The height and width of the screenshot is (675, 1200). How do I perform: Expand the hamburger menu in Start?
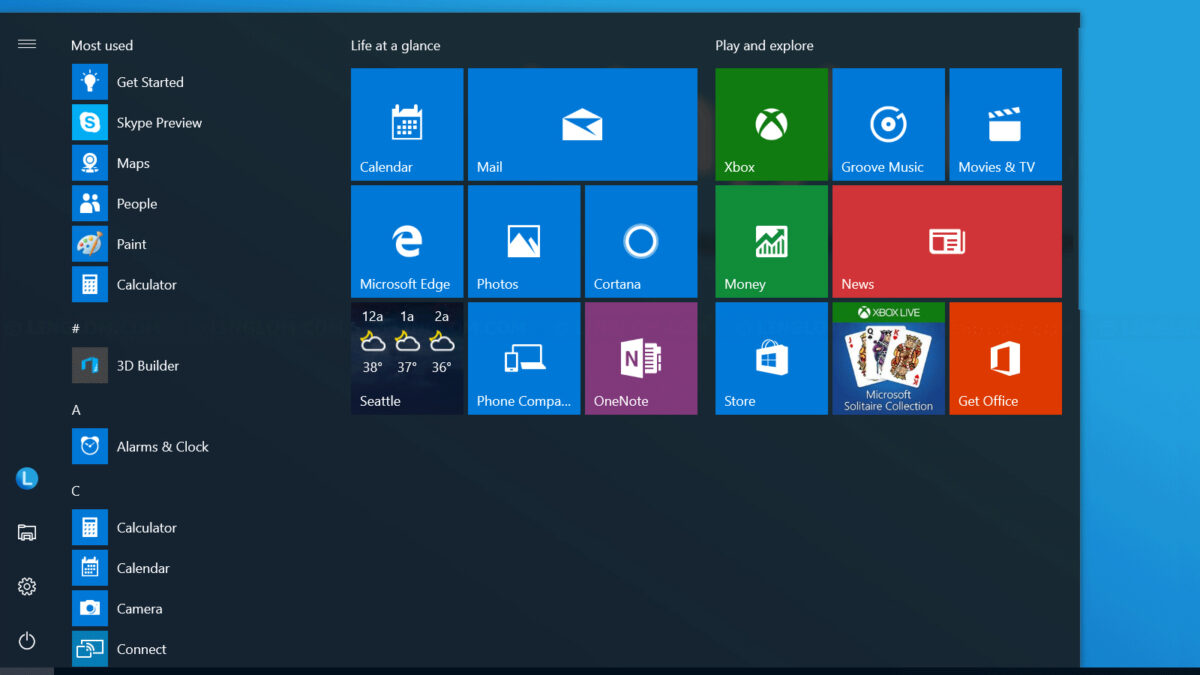pyautogui.click(x=27, y=44)
